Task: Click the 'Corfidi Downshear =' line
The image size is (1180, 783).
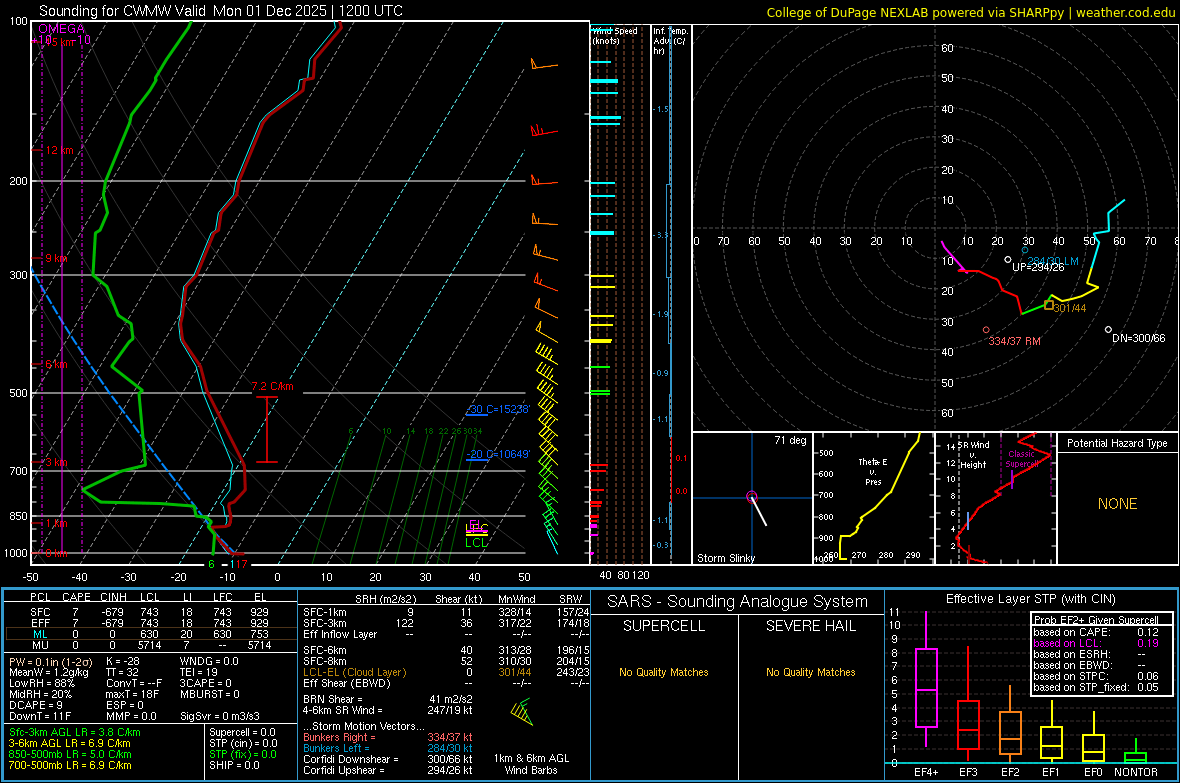Action: pos(388,759)
